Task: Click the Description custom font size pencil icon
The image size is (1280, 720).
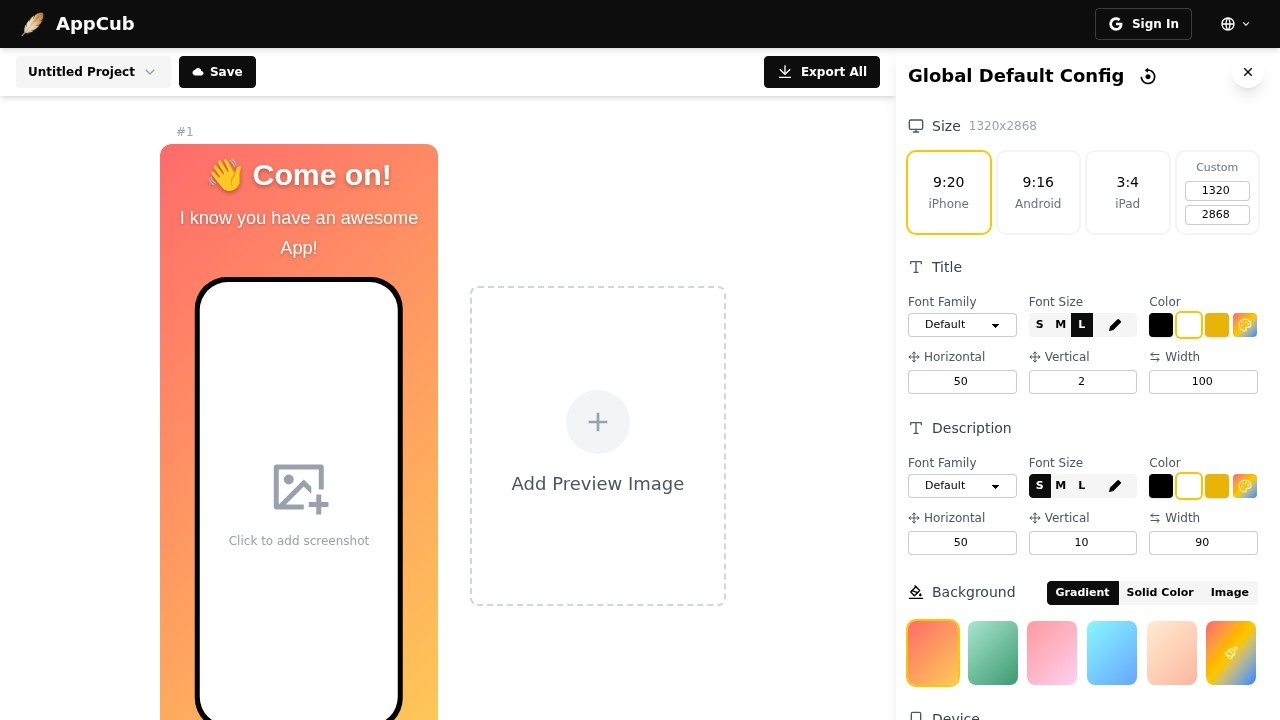Action: (1115, 486)
